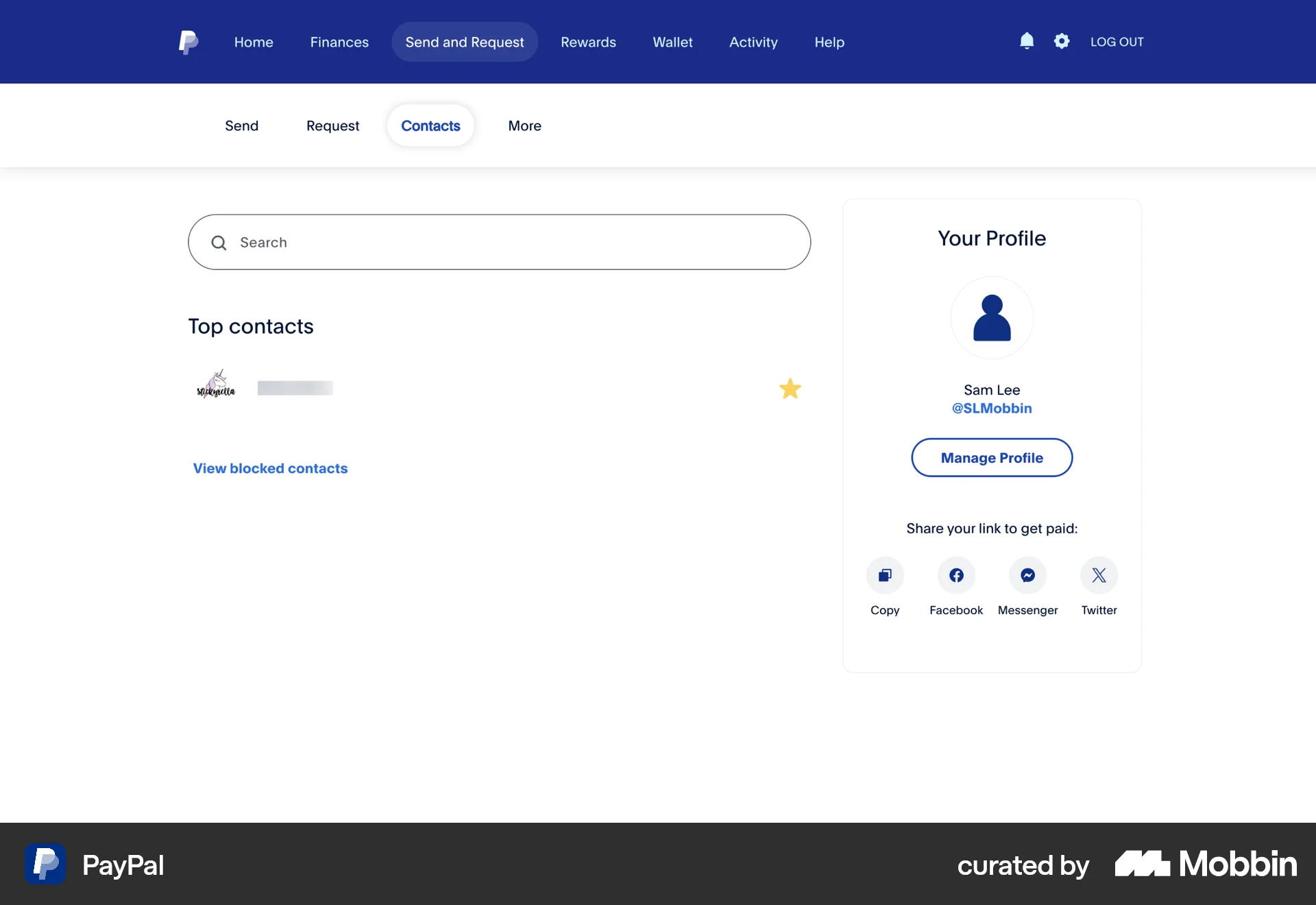Toggle the favorite star on the top contact
Image resolution: width=1316 pixels, height=905 pixels.
[791, 389]
